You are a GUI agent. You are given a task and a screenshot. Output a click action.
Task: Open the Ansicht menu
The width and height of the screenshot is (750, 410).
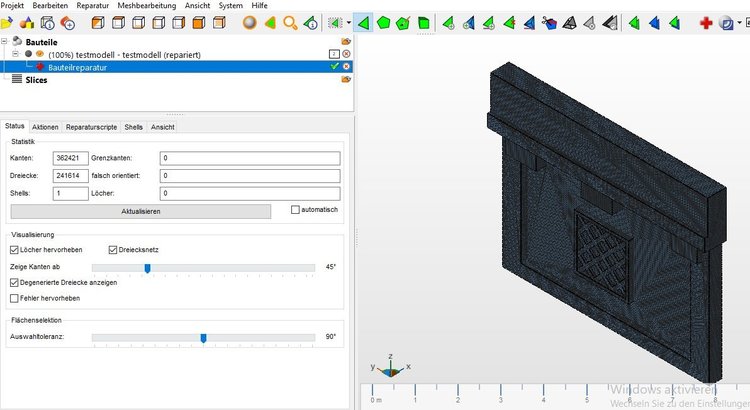[x=198, y=6]
